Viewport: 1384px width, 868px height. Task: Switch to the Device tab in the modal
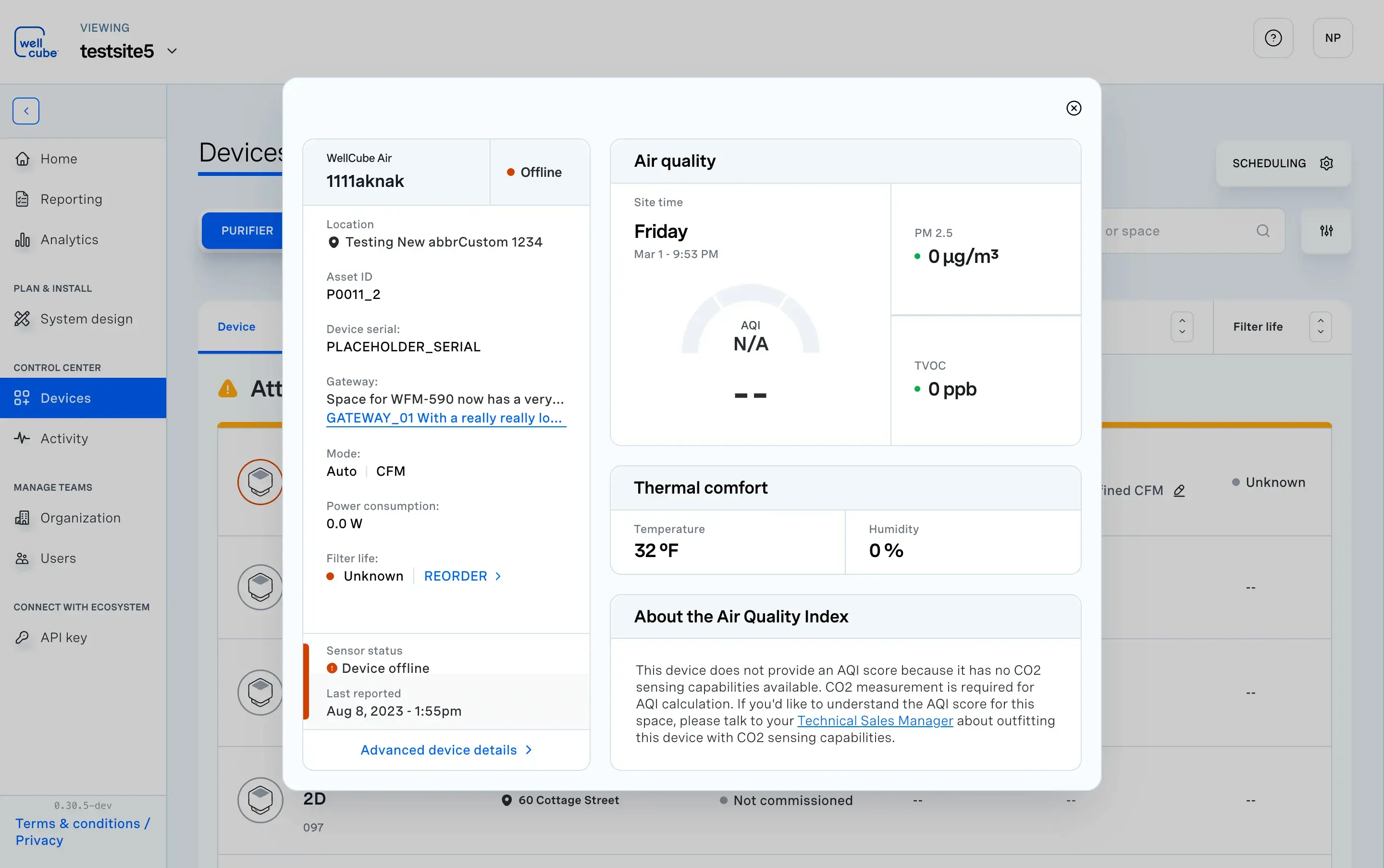(236, 326)
